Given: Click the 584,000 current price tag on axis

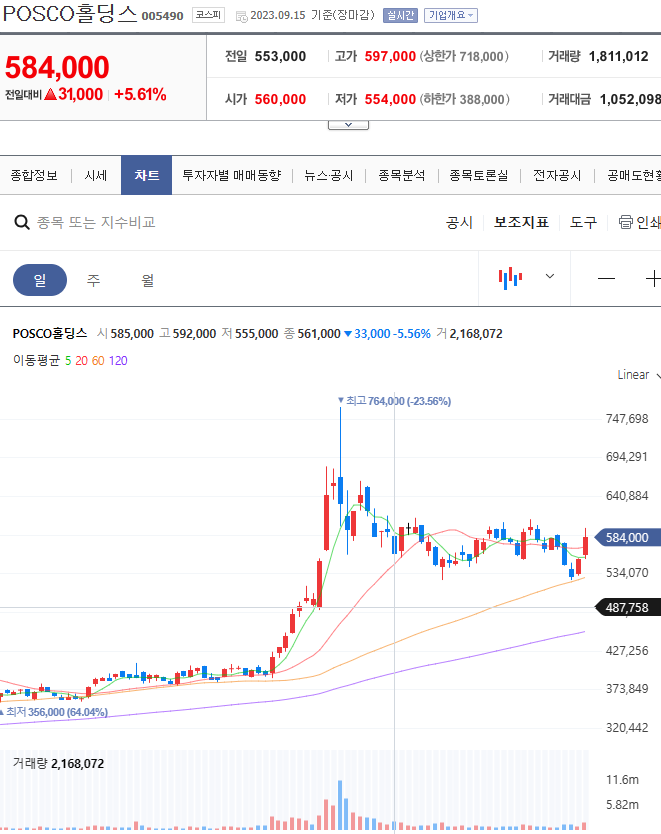Looking at the screenshot, I should click(x=627, y=538).
